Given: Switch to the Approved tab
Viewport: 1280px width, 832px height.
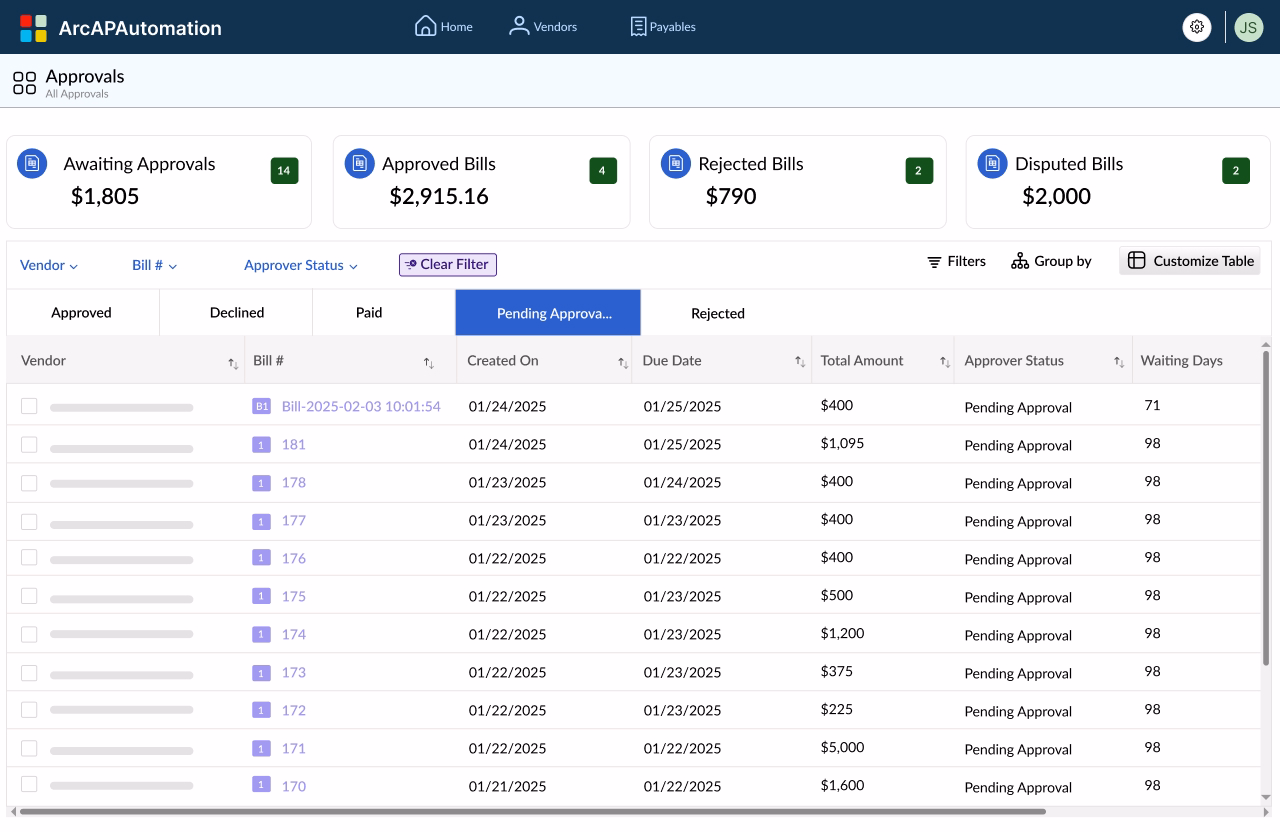Looking at the screenshot, I should click(82, 313).
